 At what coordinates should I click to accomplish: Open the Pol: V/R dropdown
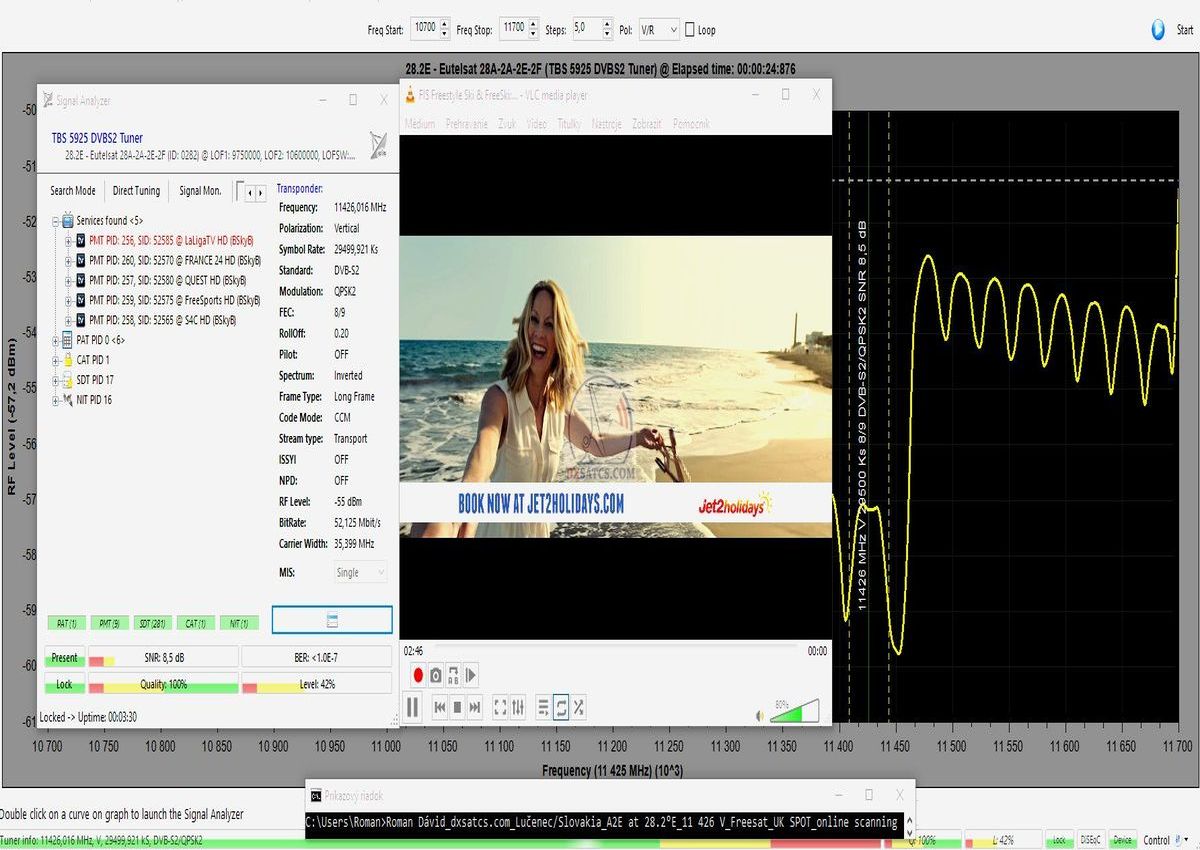tap(659, 30)
